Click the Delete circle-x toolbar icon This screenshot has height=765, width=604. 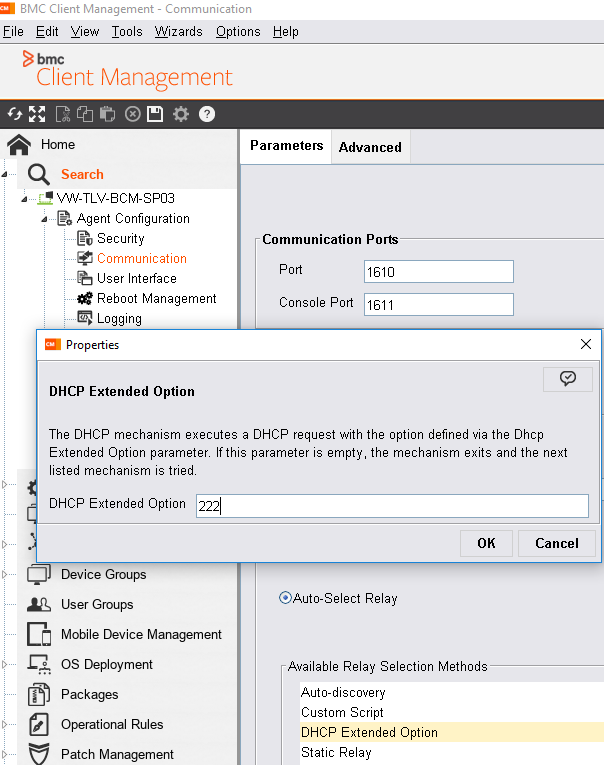133,114
